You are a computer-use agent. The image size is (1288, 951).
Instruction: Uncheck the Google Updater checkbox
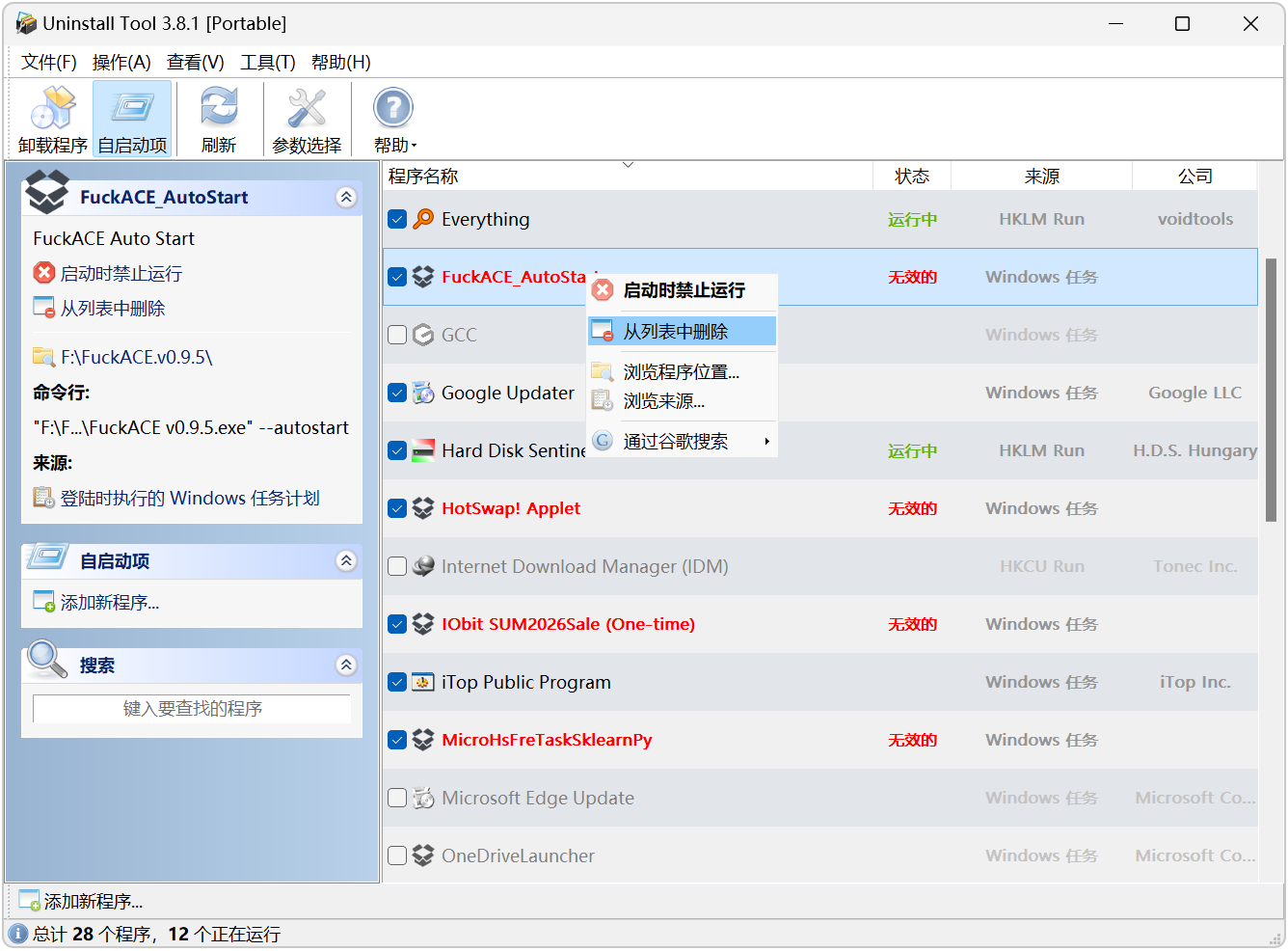coord(397,393)
